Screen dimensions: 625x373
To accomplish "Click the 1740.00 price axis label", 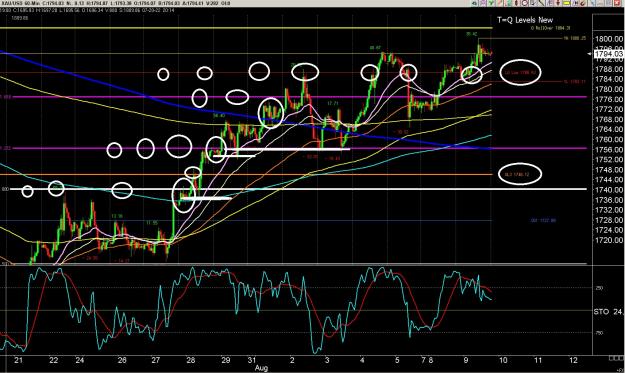I will [608, 190].
